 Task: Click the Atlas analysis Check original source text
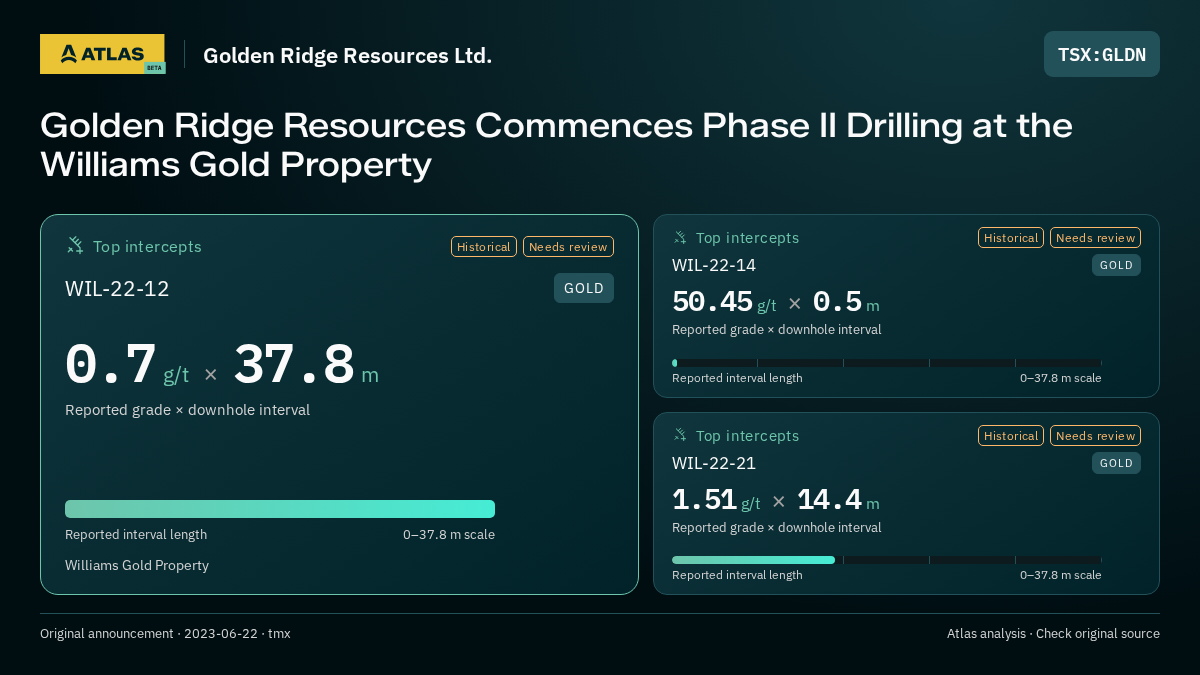(1053, 633)
